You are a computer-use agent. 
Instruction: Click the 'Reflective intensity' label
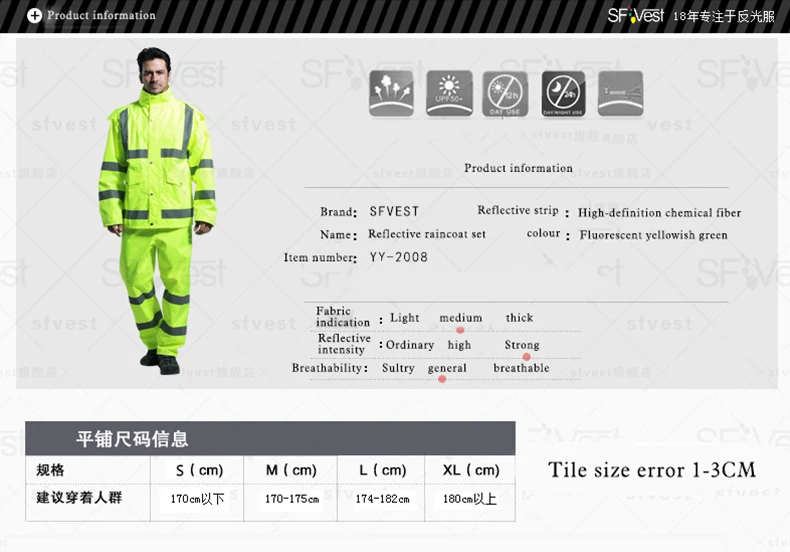tap(344, 343)
